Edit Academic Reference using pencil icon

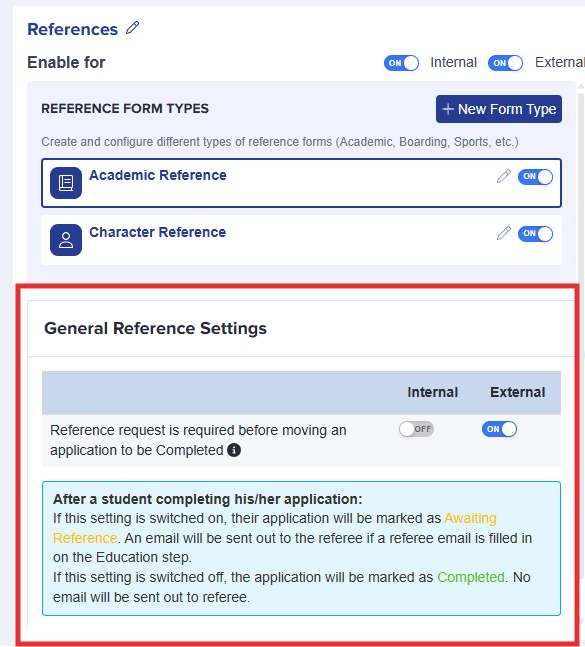(x=503, y=176)
